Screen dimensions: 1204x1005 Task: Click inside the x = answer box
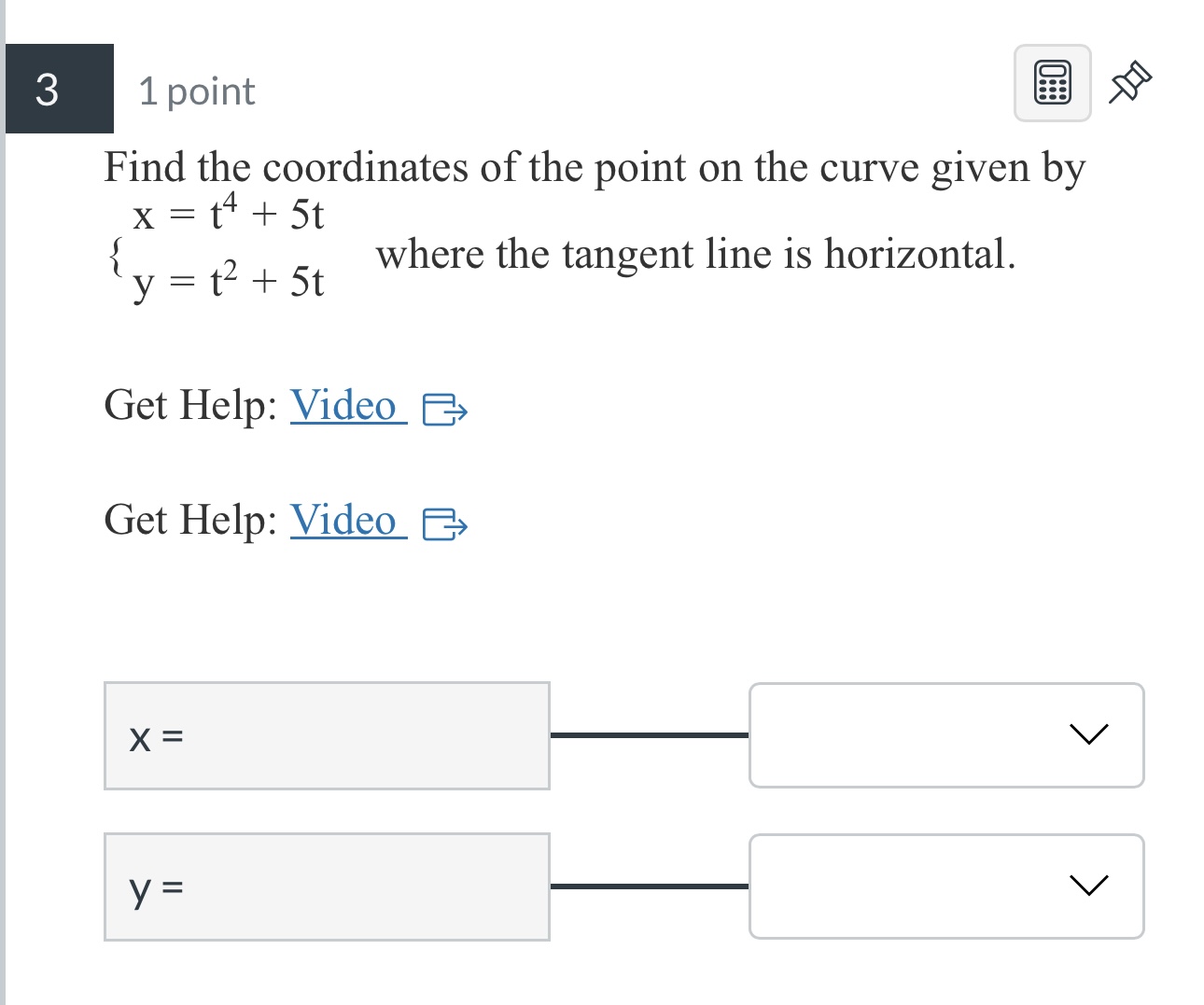pos(327,735)
